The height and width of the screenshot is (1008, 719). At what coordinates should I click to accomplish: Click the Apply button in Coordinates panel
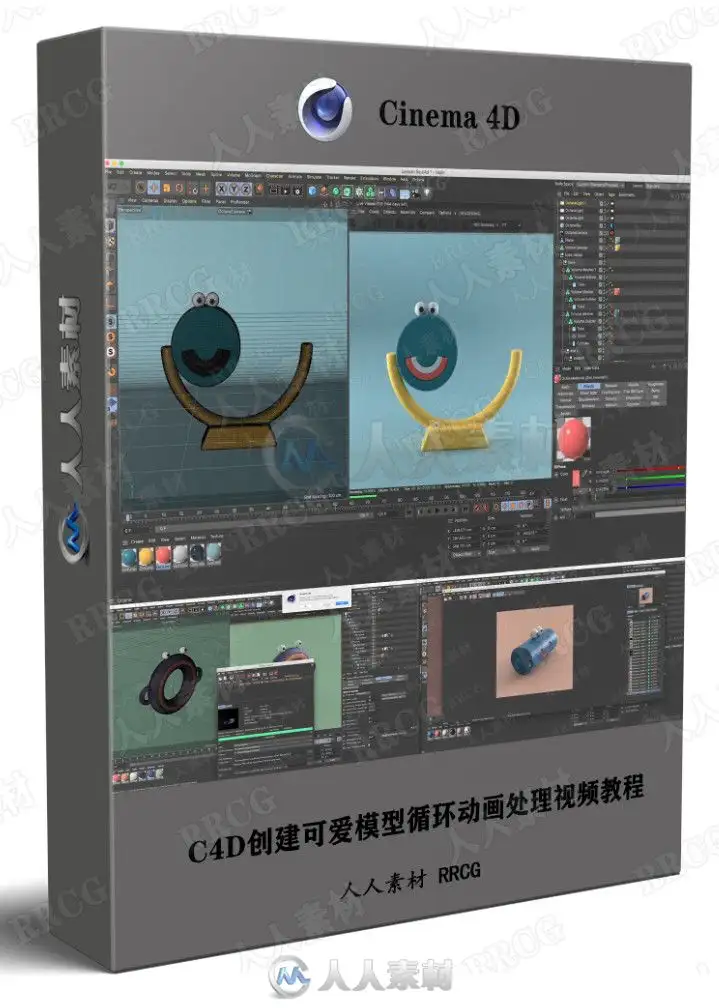pyautogui.click(x=534, y=549)
